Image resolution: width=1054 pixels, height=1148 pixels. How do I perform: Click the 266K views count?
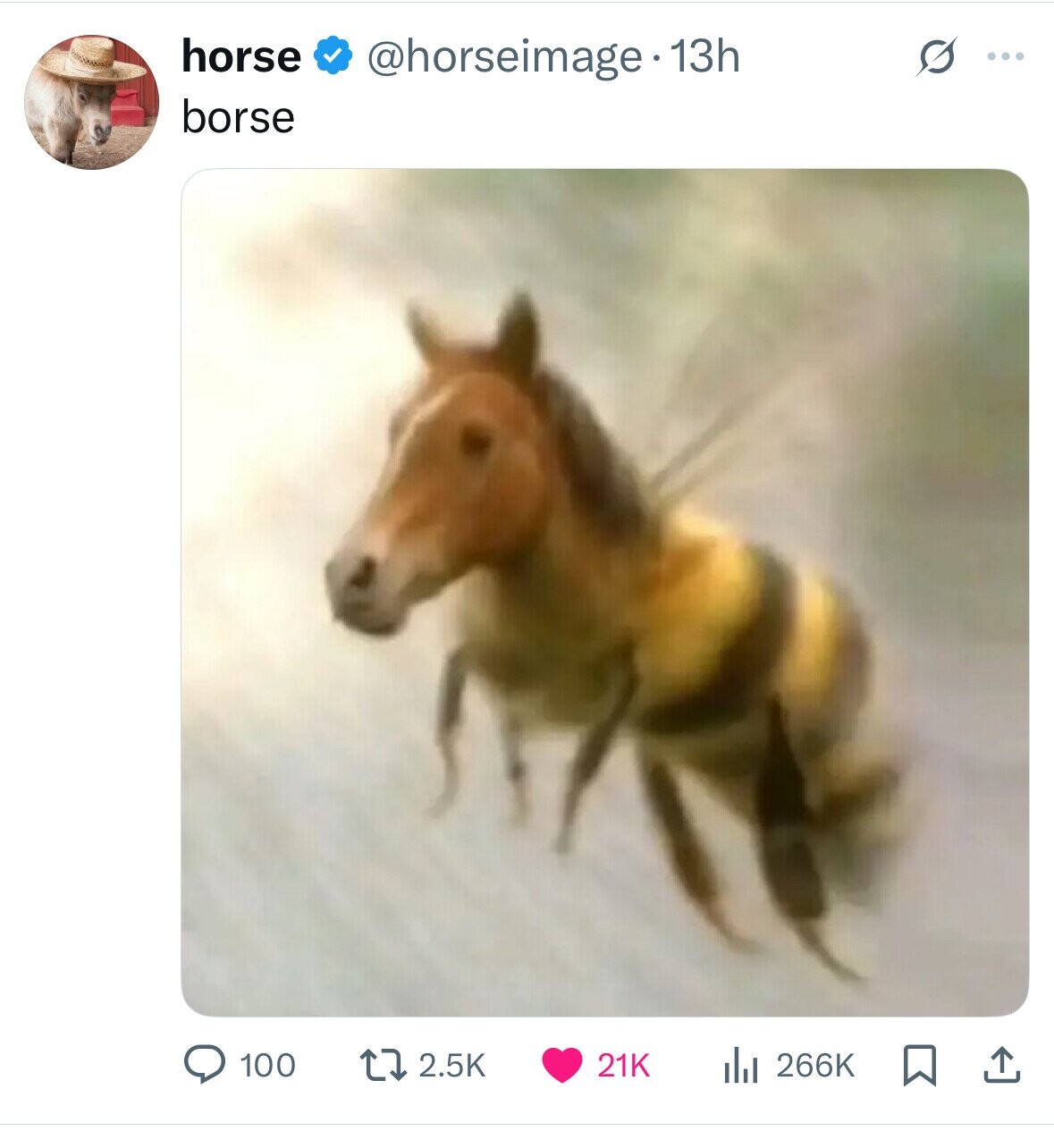(815, 1066)
